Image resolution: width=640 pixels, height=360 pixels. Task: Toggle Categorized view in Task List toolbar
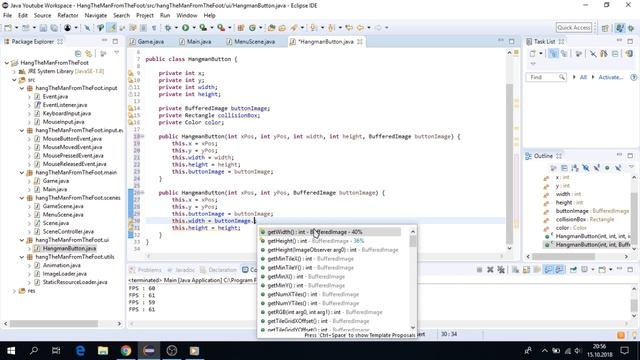coord(553,53)
